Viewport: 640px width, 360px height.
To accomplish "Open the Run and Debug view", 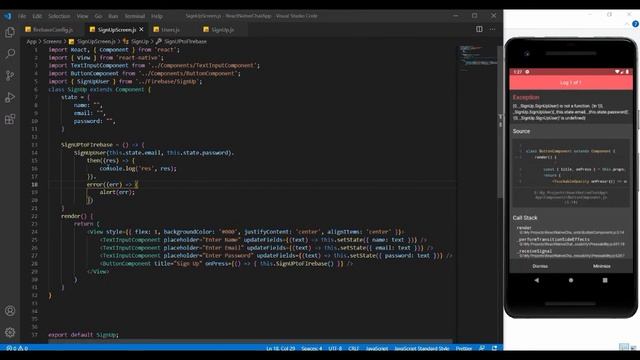I will point(10,98).
